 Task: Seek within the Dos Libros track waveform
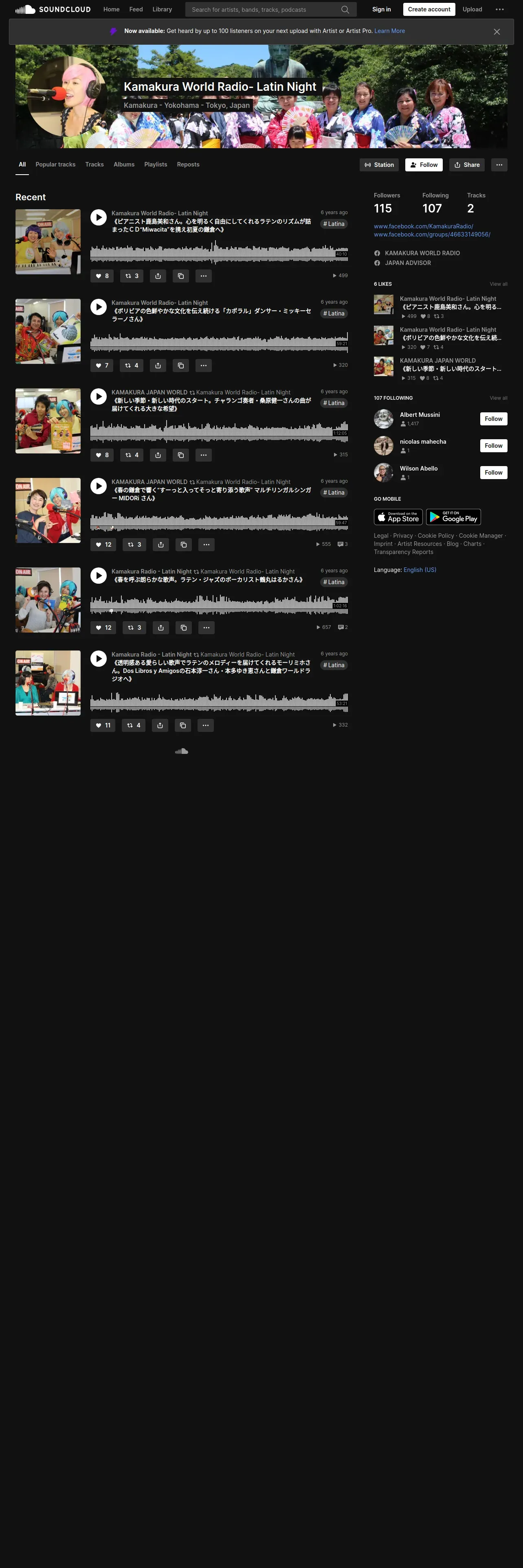click(219, 702)
